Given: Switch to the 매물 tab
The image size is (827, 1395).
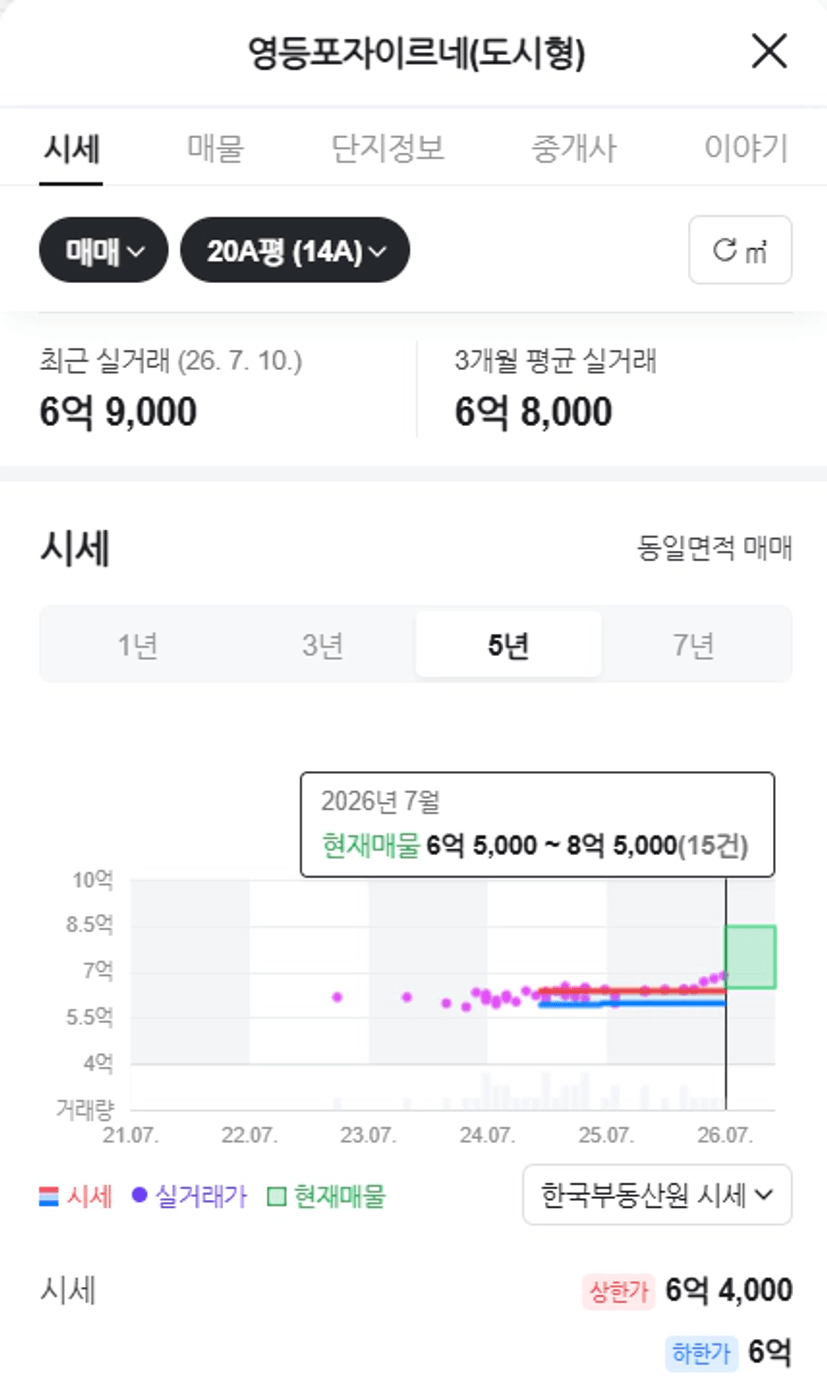Looking at the screenshot, I should [x=216, y=149].
